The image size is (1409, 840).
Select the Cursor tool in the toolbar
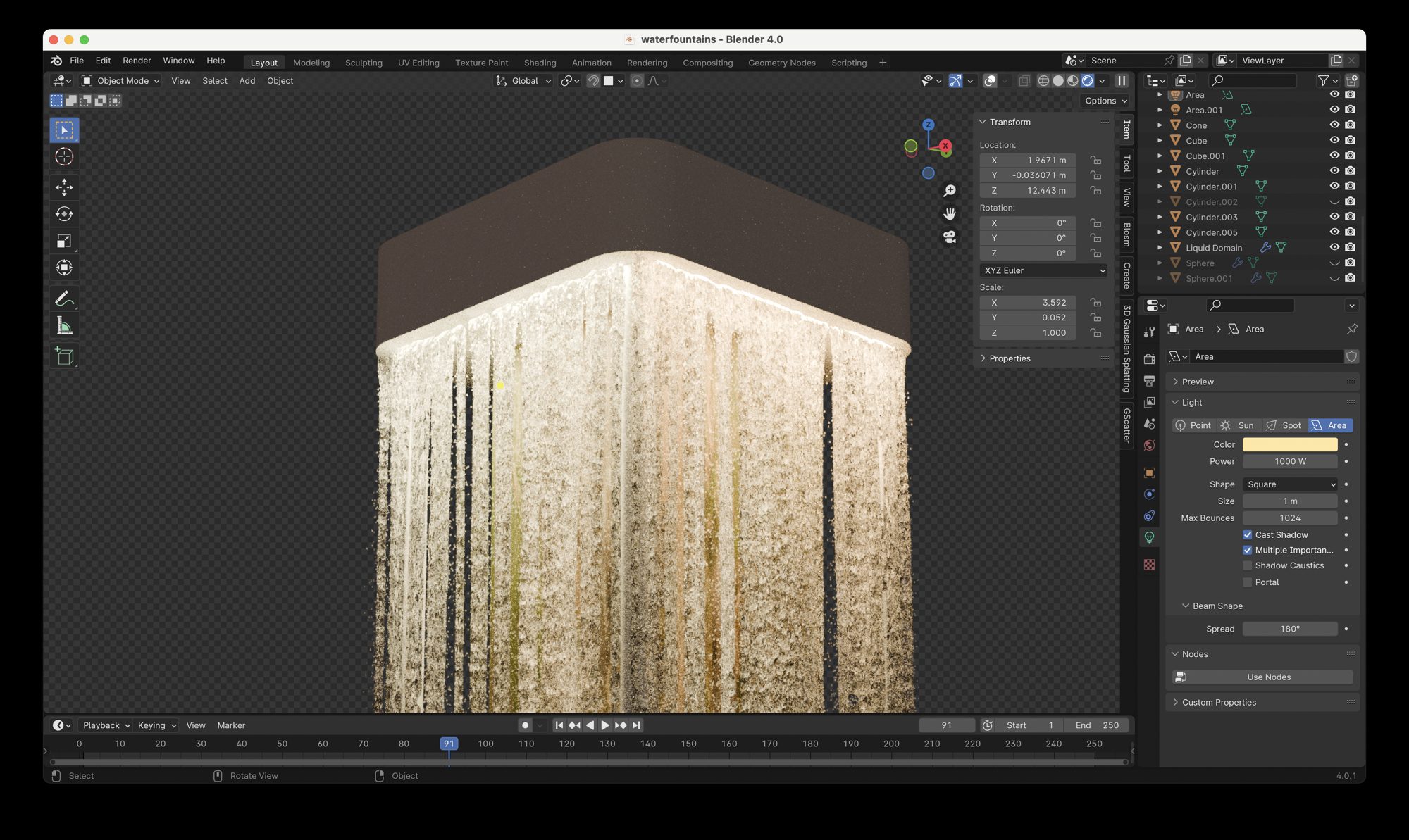click(64, 157)
